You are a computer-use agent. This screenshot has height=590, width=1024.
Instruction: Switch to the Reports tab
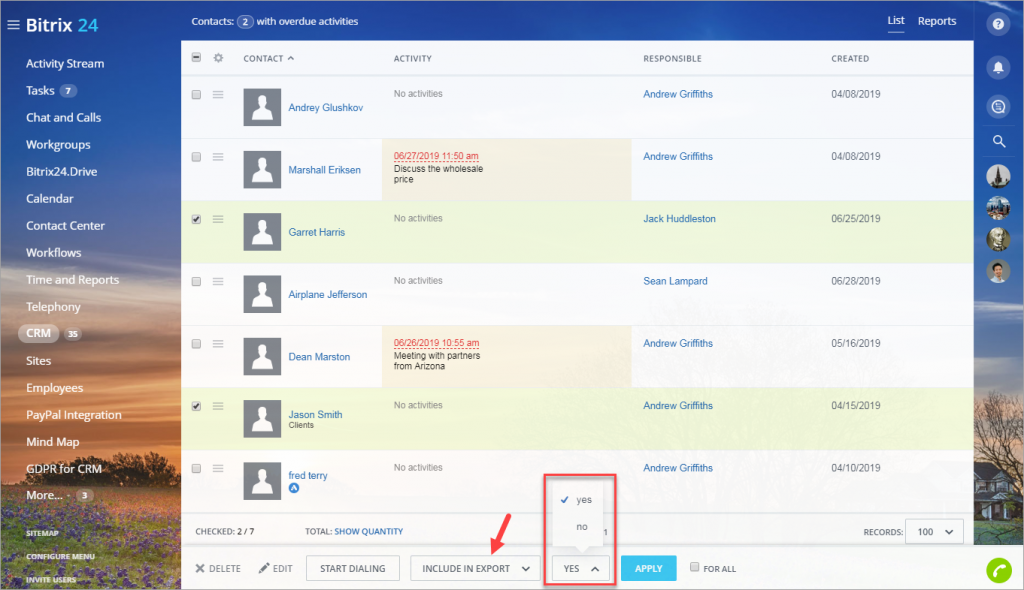(x=936, y=21)
